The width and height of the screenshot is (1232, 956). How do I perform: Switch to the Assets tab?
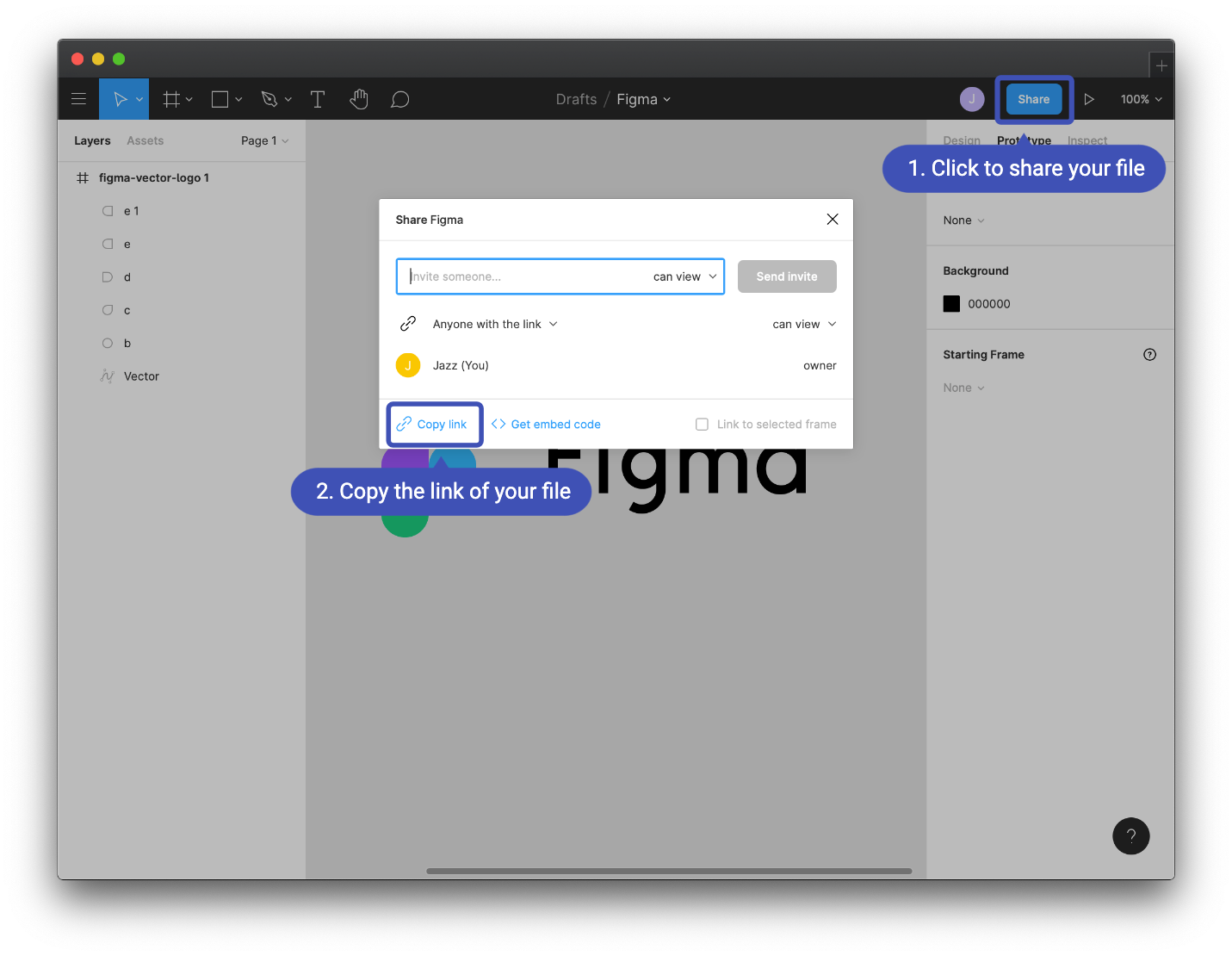click(x=145, y=140)
